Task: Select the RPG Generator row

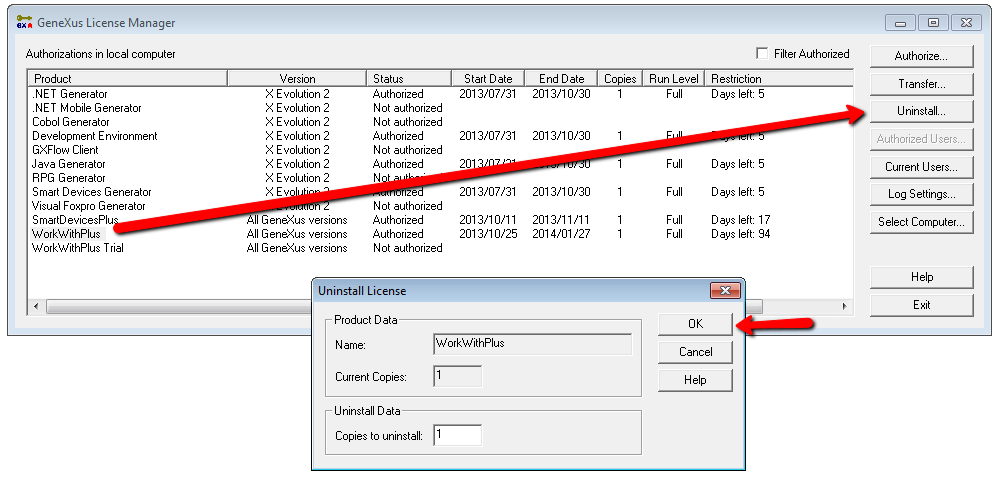Action: tap(440, 178)
